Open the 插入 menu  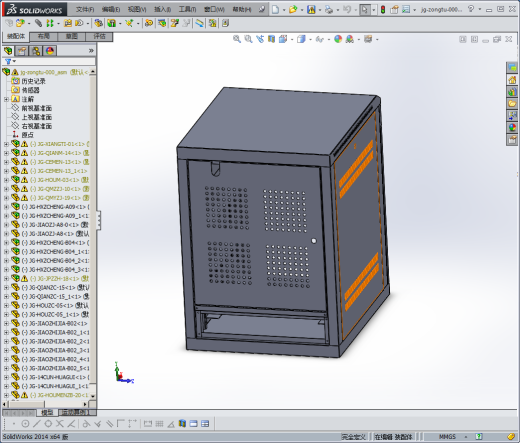162,9
